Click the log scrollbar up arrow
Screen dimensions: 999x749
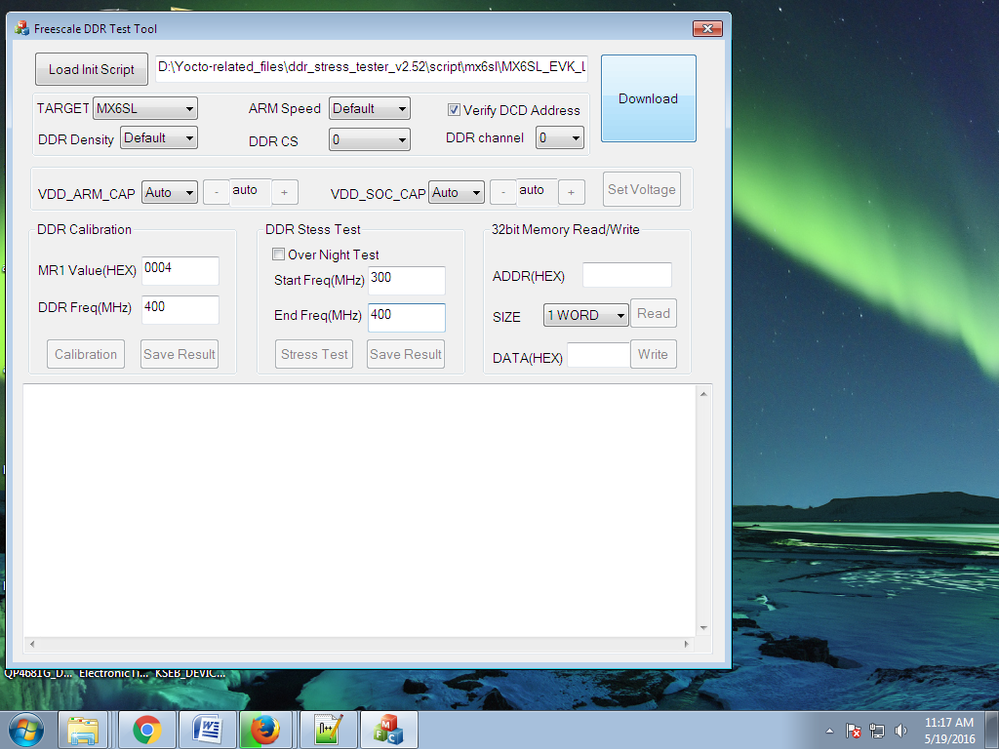point(703,394)
